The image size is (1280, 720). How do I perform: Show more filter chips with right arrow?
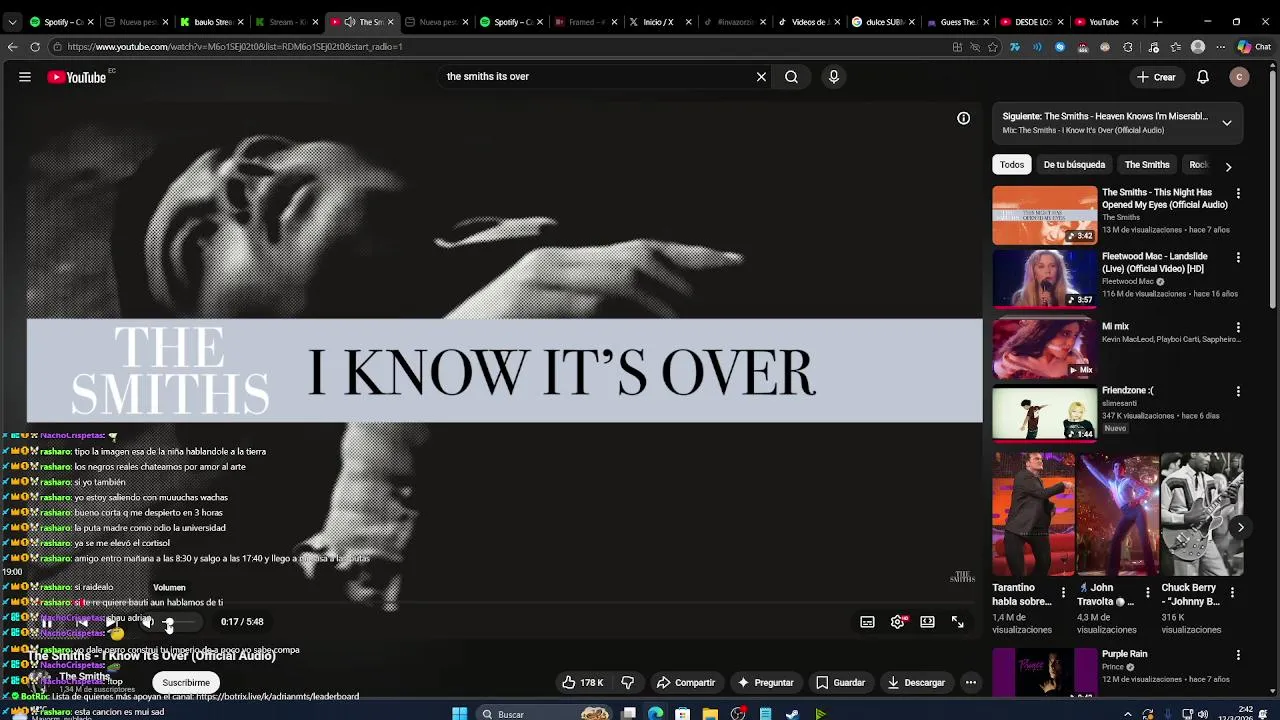click(1228, 166)
